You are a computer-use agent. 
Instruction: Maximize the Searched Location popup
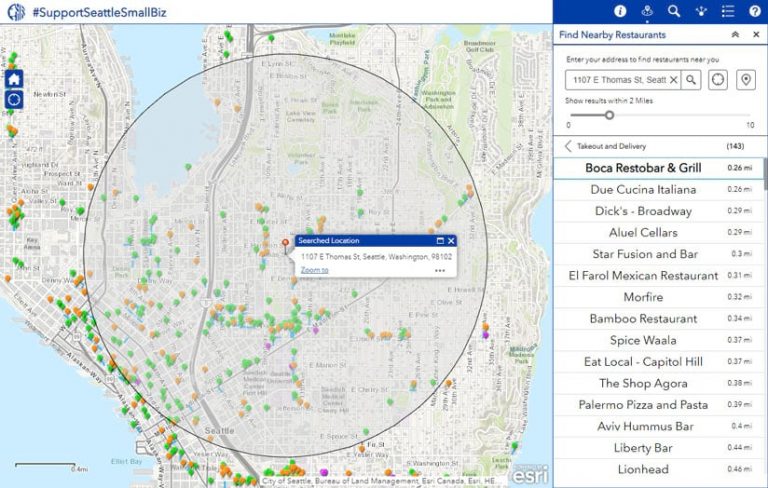point(440,241)
